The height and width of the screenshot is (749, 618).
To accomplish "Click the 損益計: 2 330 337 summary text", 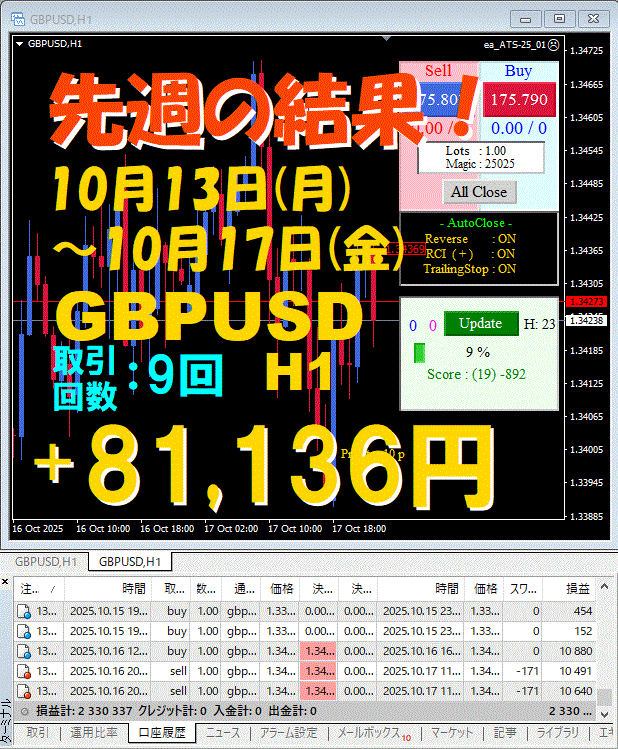I will pos(84,711).
